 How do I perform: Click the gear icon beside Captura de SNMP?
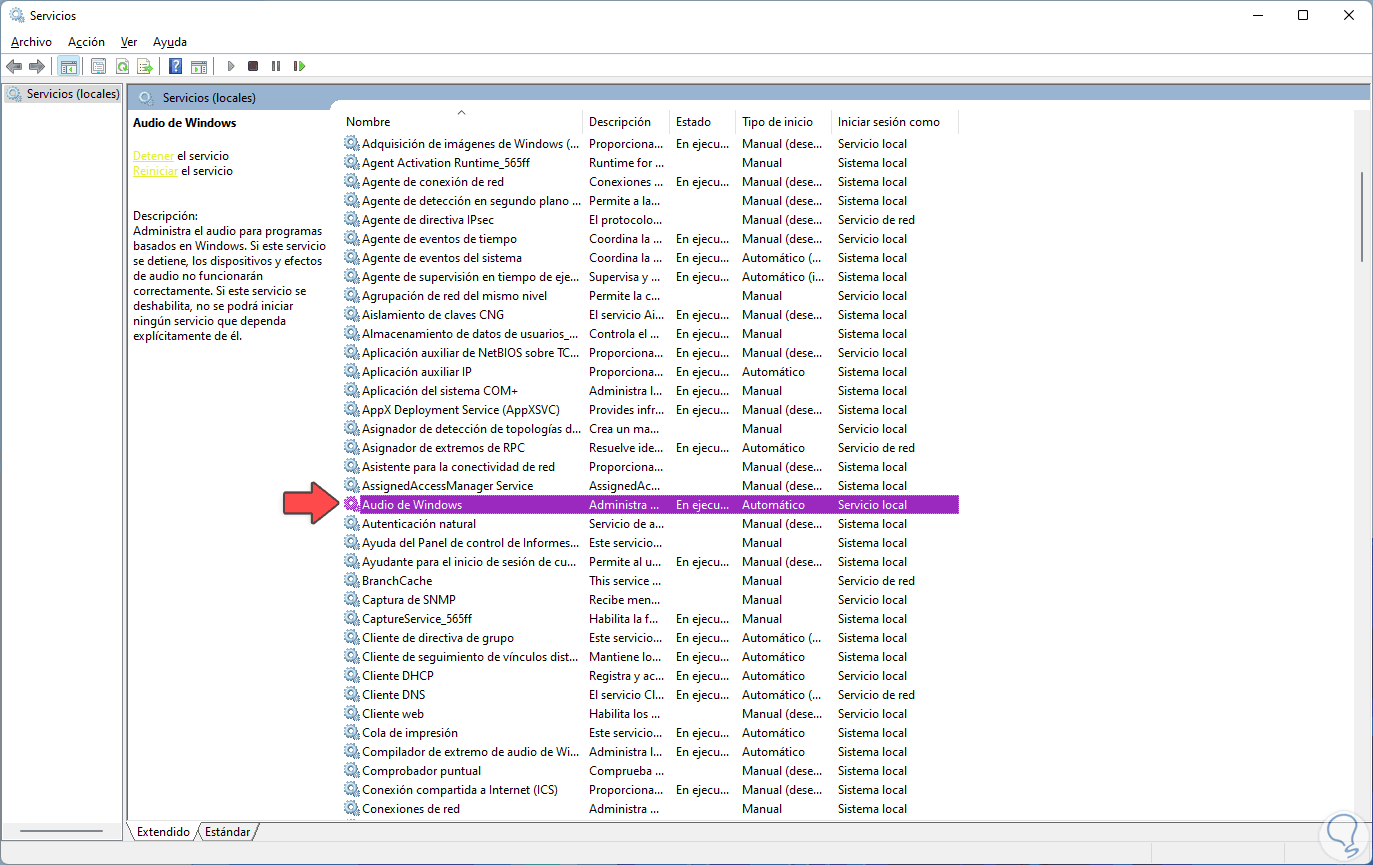pos(351,600)
